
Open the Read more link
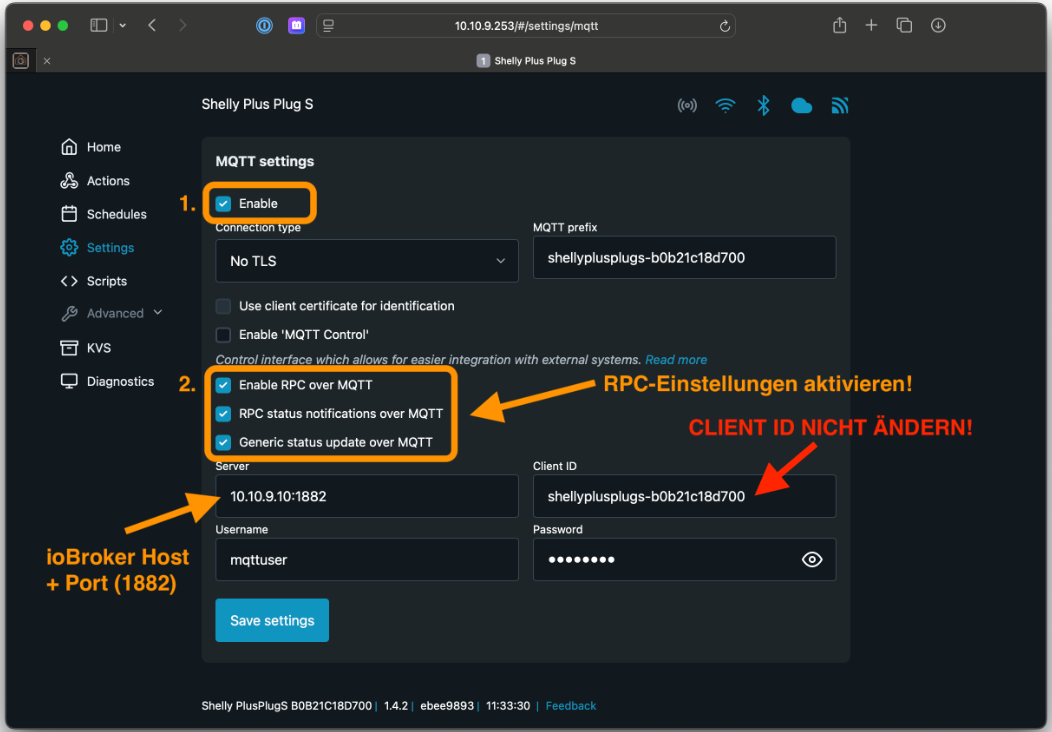tap(676, 360)
